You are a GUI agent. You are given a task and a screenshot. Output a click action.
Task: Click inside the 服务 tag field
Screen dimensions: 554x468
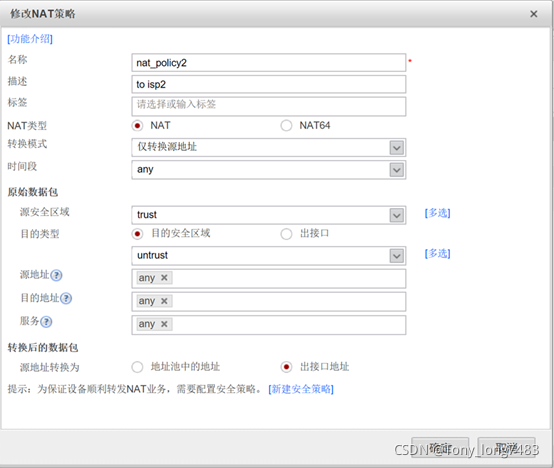[x=269, y=325]
